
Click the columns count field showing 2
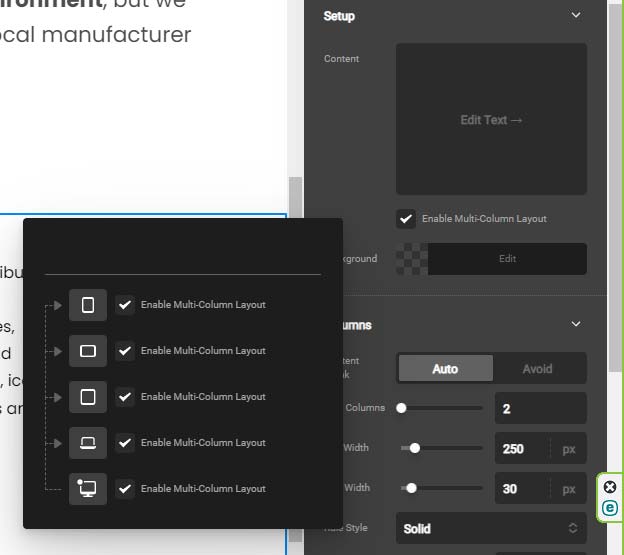540,409
